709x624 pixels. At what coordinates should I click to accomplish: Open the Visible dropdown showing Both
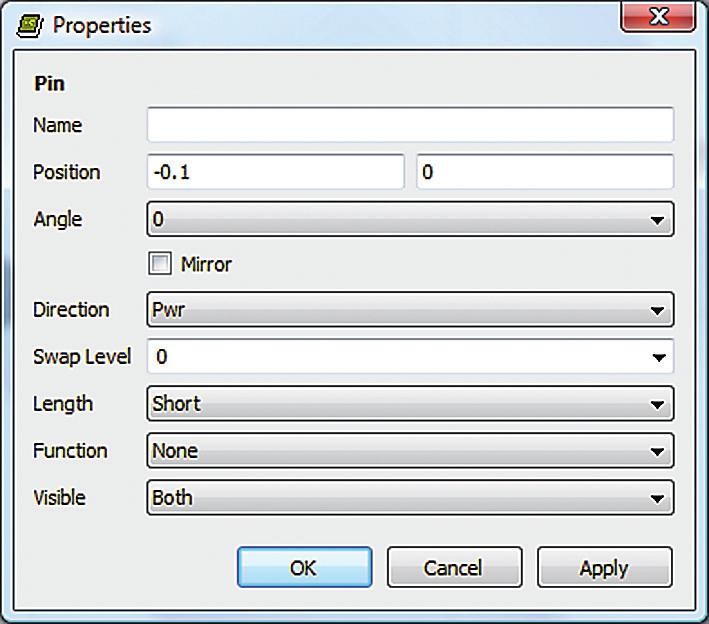(410, 498)
